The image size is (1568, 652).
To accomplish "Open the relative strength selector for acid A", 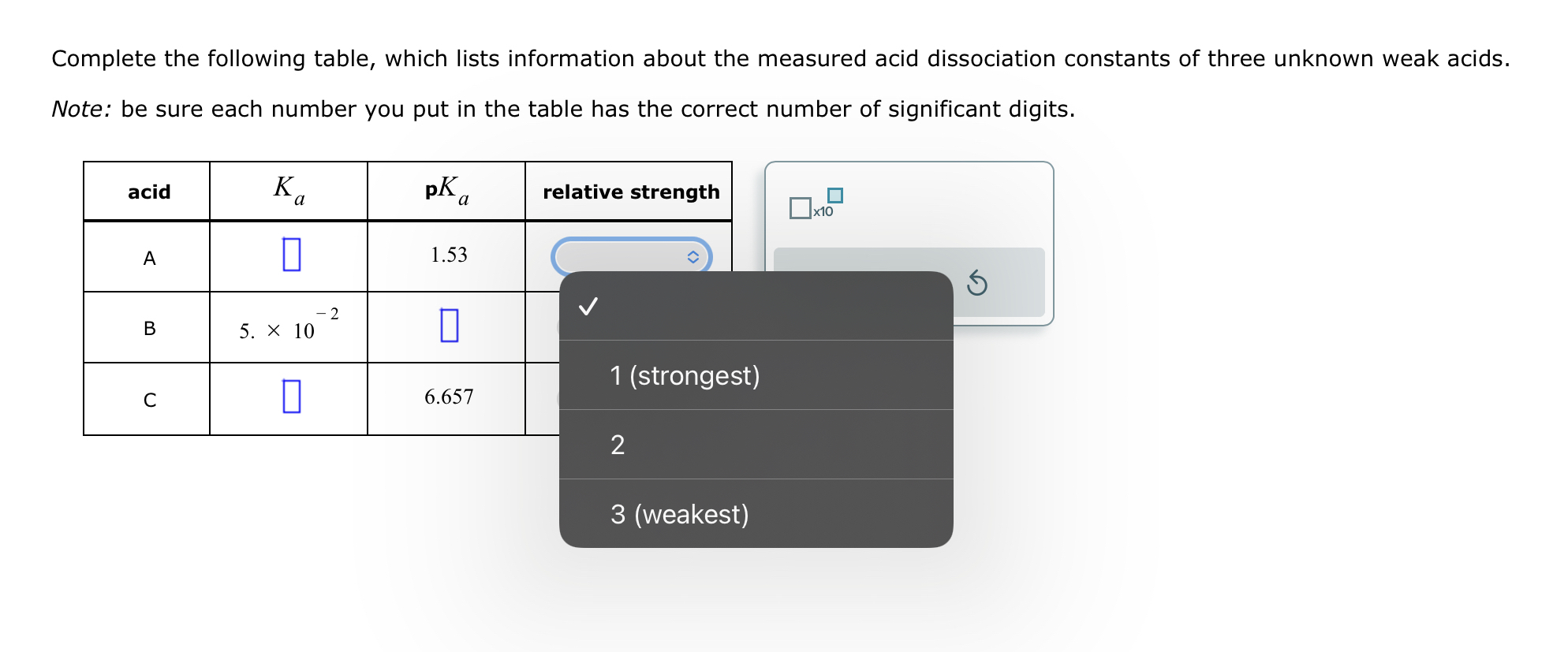I will pos(632,257).
